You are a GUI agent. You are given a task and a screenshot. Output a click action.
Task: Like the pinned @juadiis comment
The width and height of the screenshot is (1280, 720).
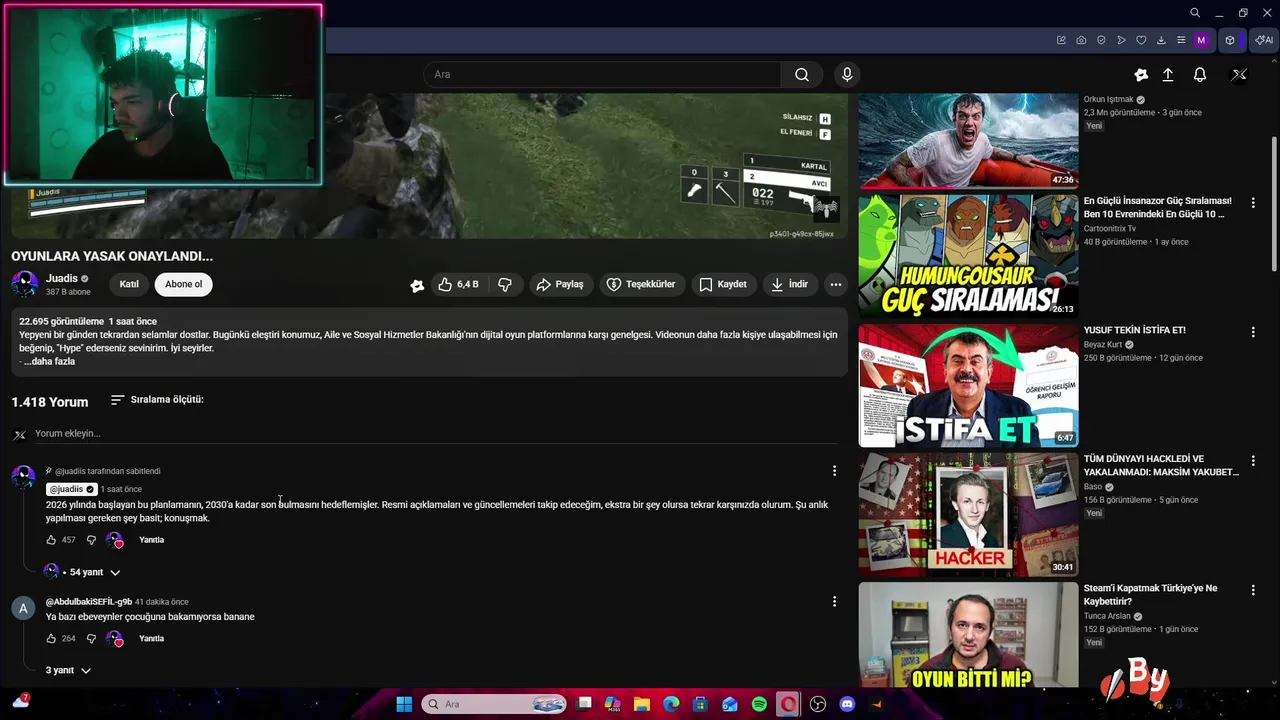51,540
